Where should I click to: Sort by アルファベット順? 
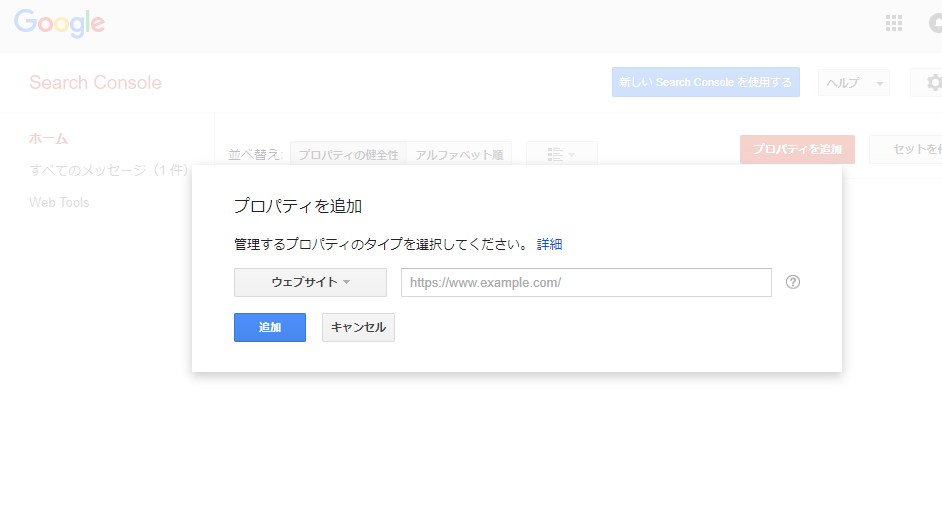click(459, 155)
